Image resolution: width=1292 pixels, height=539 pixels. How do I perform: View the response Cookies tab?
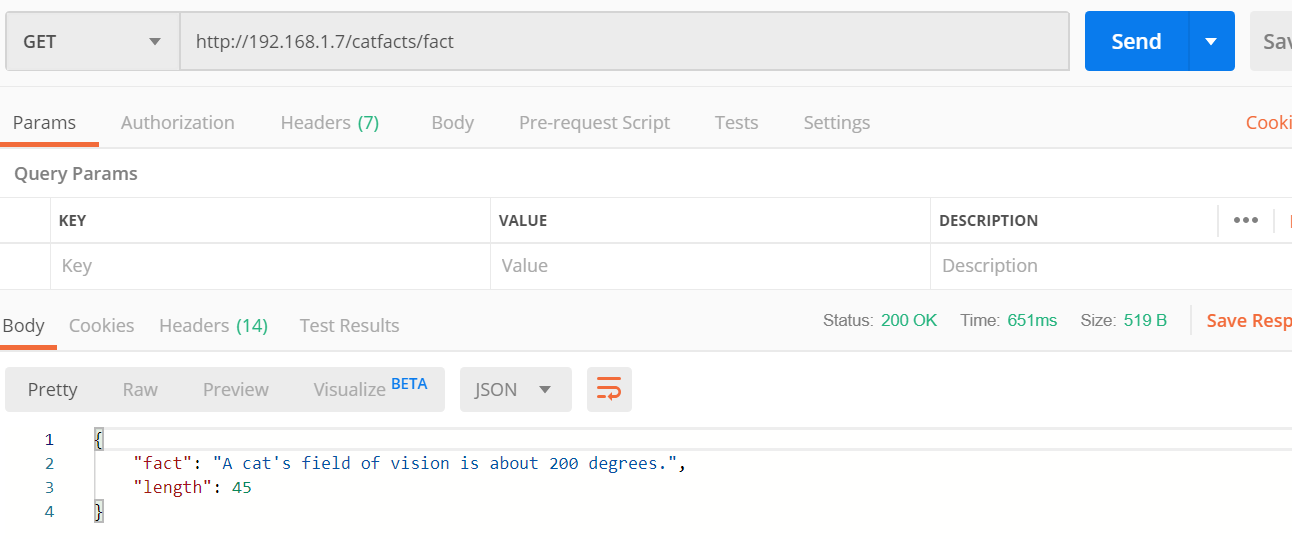(x=101, y=326)
